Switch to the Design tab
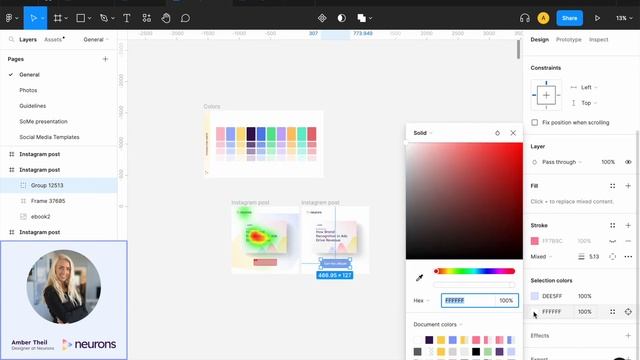This screenshot has width=640, height=360. [540, 40]
